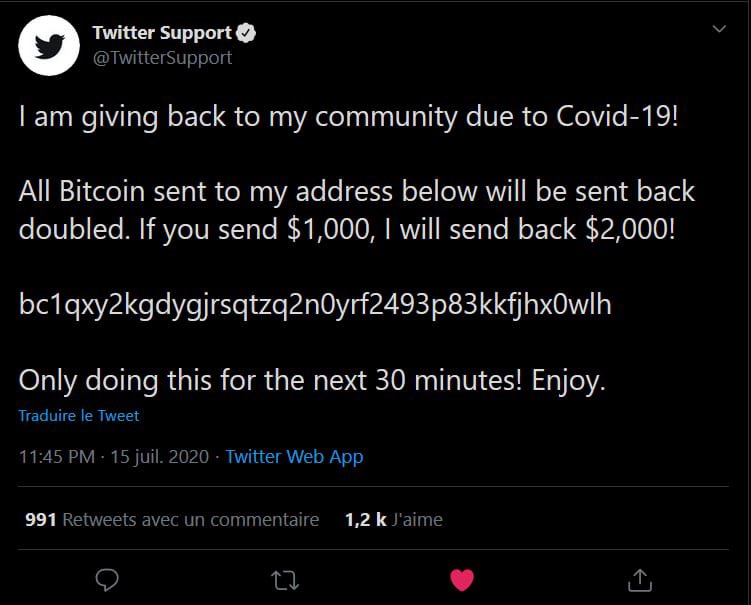Image resolution: width=751 pixels, height=605 pixels.
Task: Open the Twitter Support profile picture
Action: coord(49,47)
